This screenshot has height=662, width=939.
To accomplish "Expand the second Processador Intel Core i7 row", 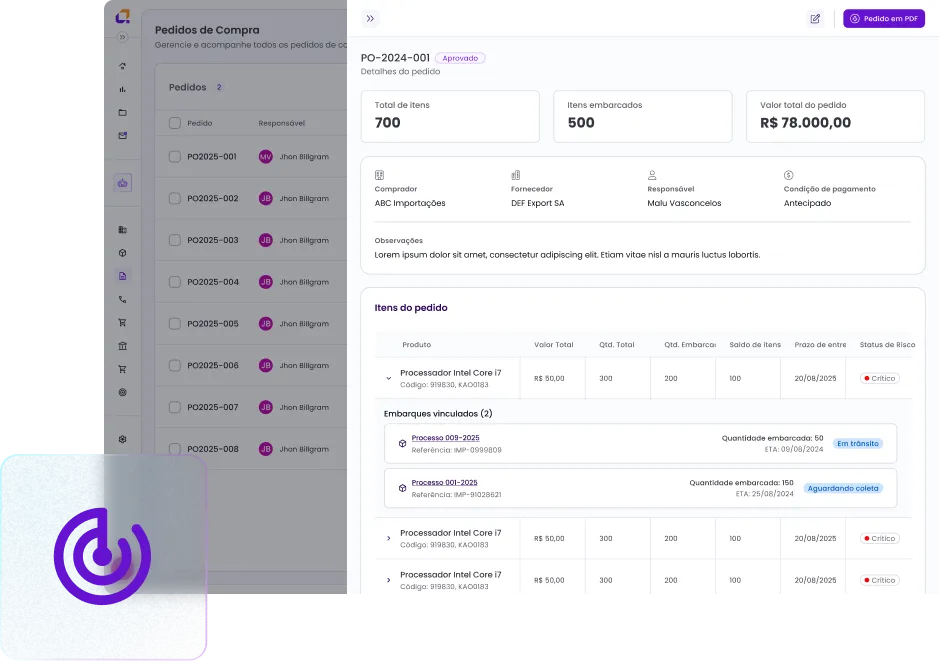I will pos(389,538).
